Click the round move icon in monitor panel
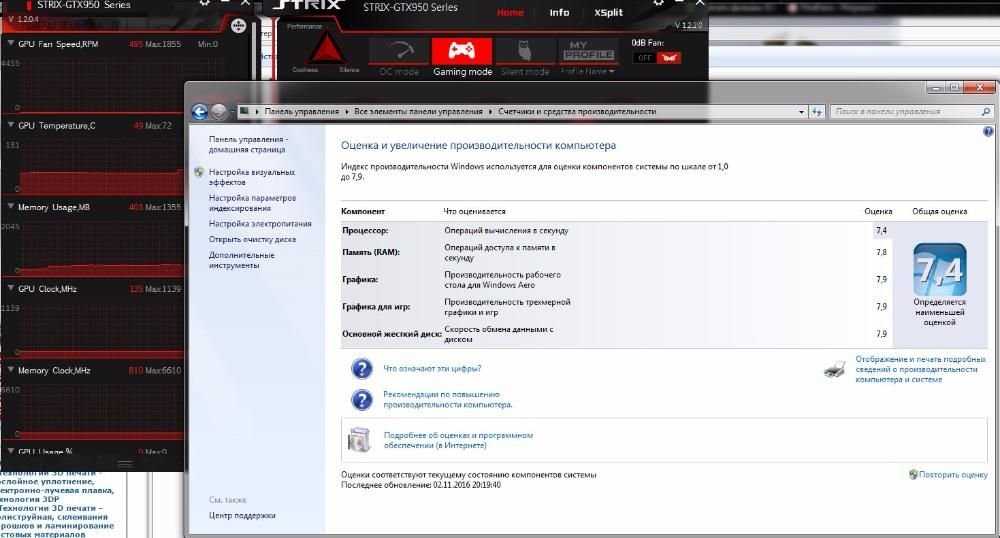Screen dimensions: 1000x538 pos(239,25)
